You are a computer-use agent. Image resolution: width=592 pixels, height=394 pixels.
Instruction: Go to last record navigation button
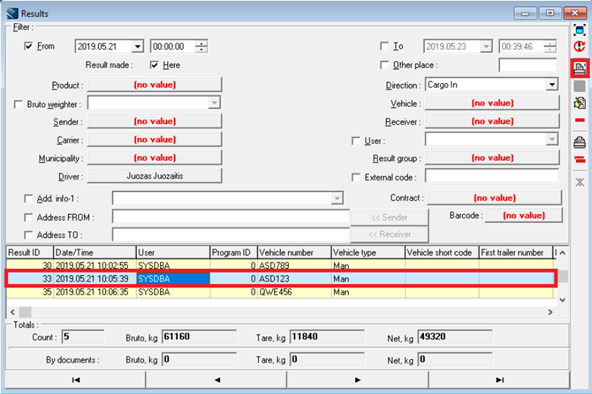pyautogui.click(x=499, y=380)
